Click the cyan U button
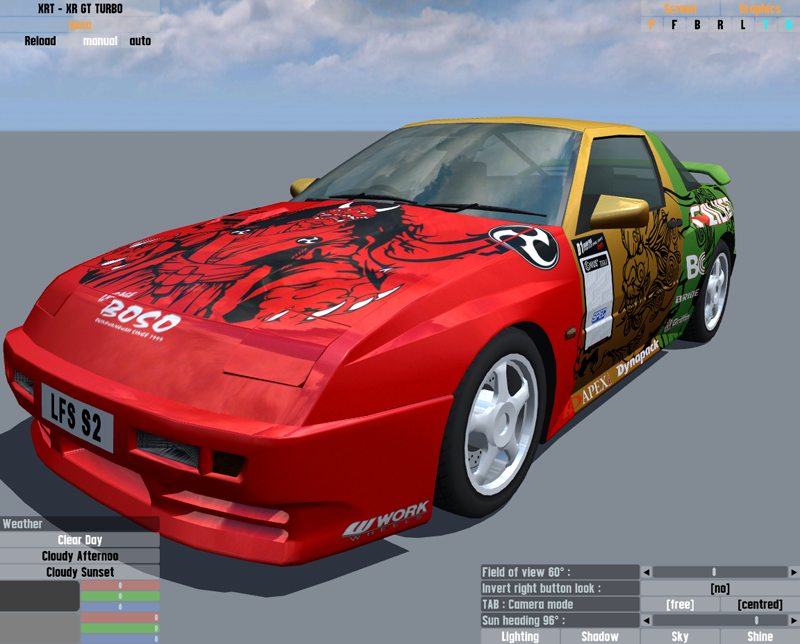The image size is (800, 644). tap(789, 24)
